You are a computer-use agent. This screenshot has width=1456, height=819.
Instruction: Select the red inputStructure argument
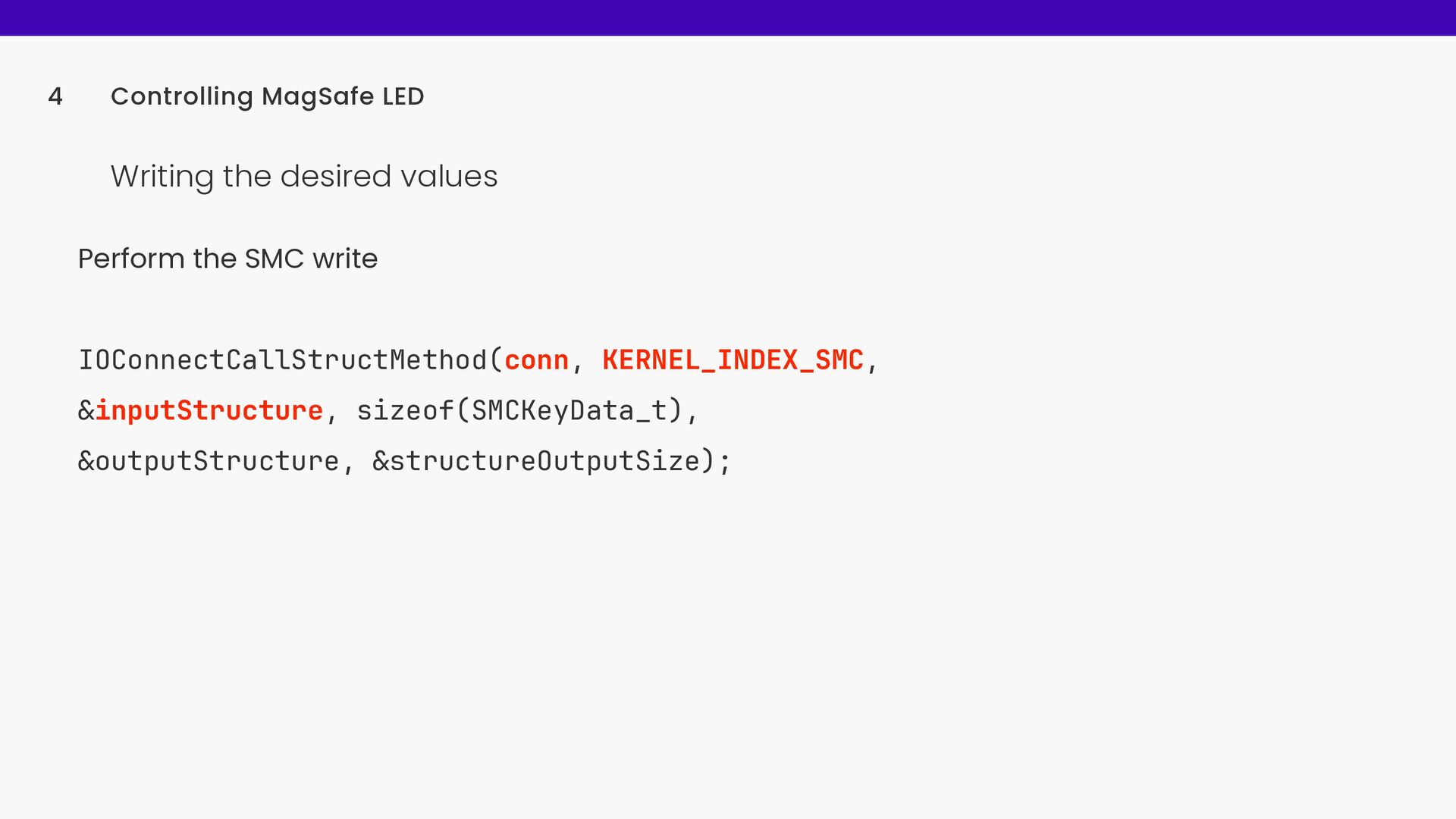point(209,411)
